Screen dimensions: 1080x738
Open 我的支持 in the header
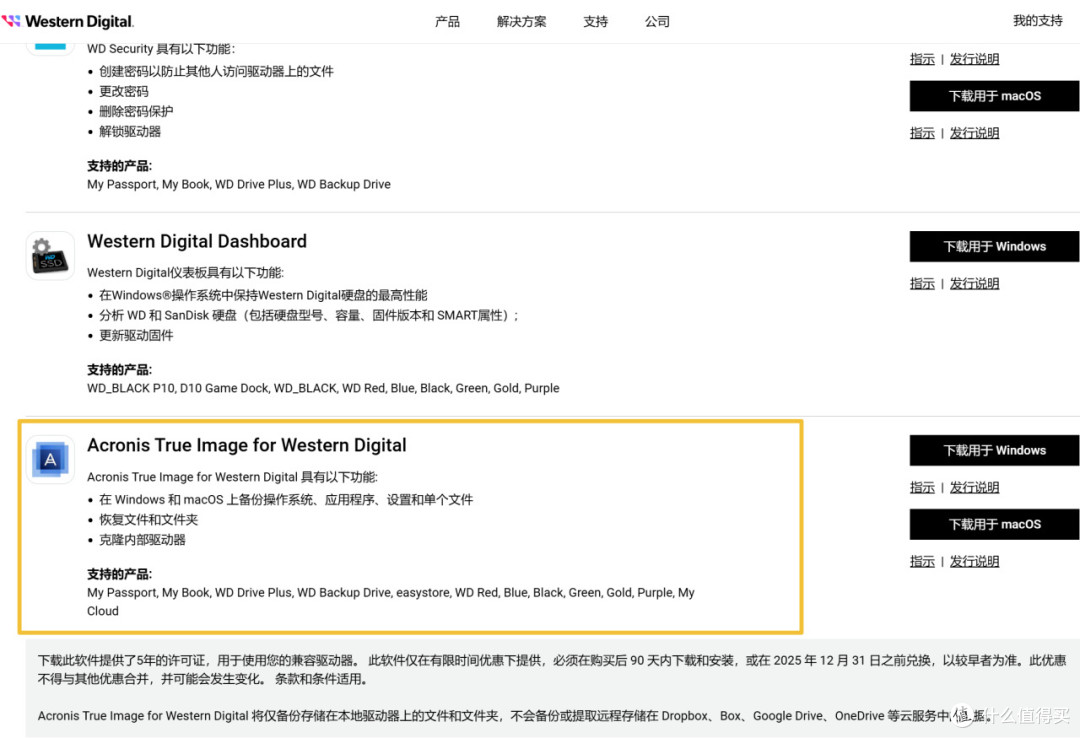[x=1037, y=21]
